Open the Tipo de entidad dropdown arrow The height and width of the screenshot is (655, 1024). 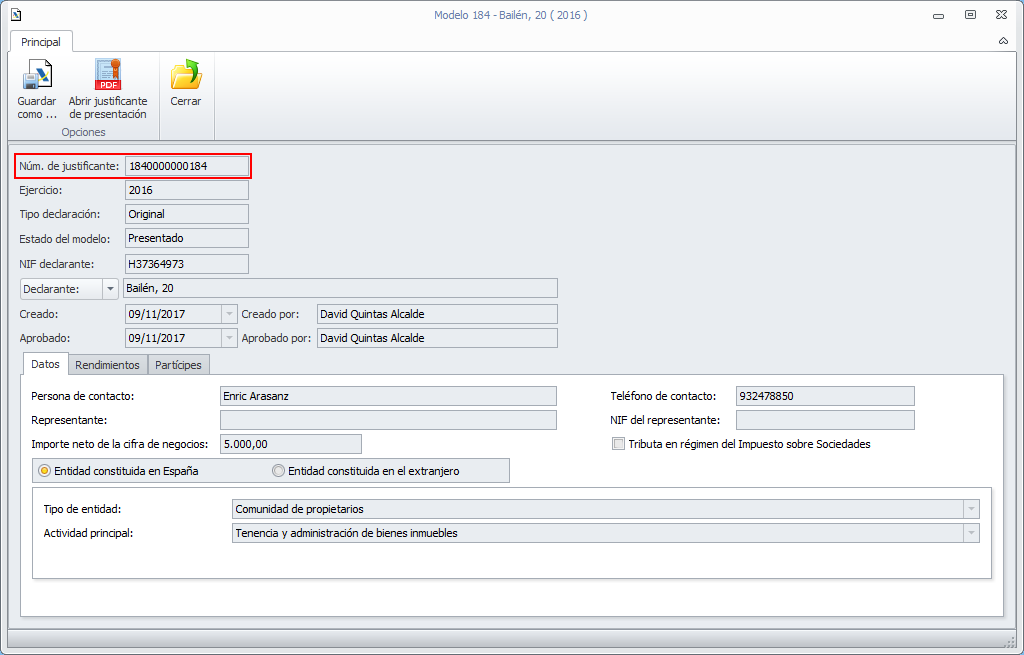click(971, 509)
